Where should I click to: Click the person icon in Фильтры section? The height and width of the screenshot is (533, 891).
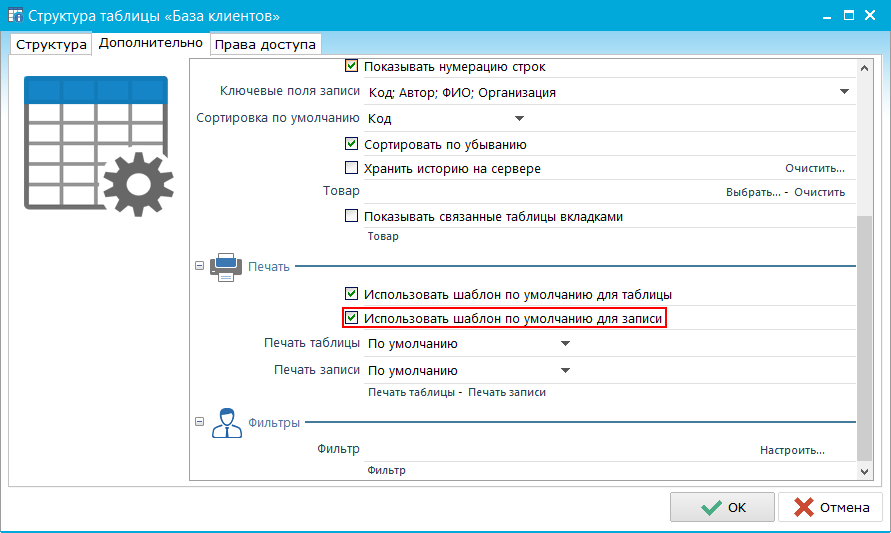(x=225, y=423)
